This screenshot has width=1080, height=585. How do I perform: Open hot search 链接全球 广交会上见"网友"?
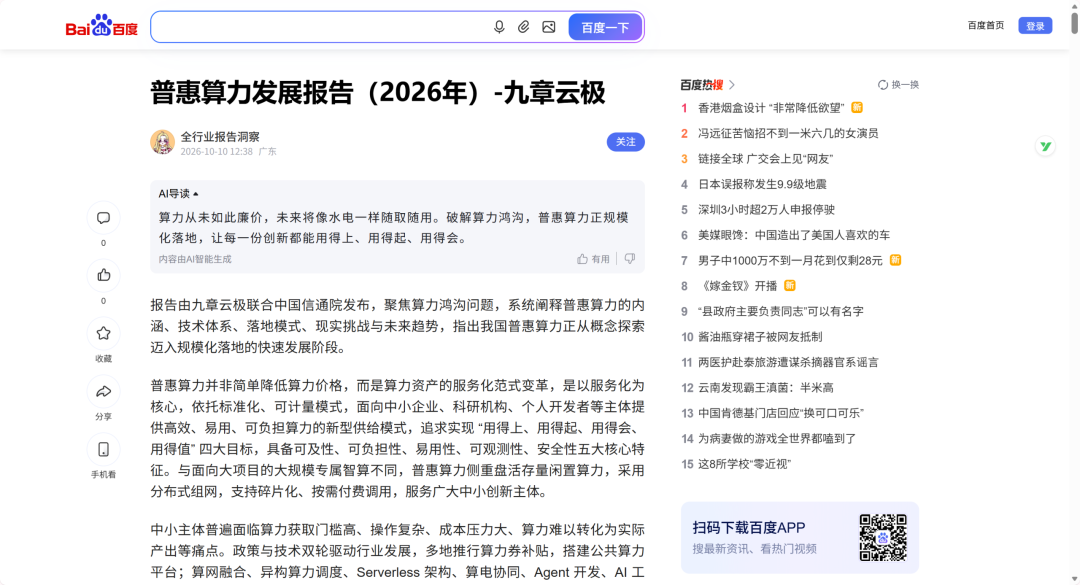[765, 158]
